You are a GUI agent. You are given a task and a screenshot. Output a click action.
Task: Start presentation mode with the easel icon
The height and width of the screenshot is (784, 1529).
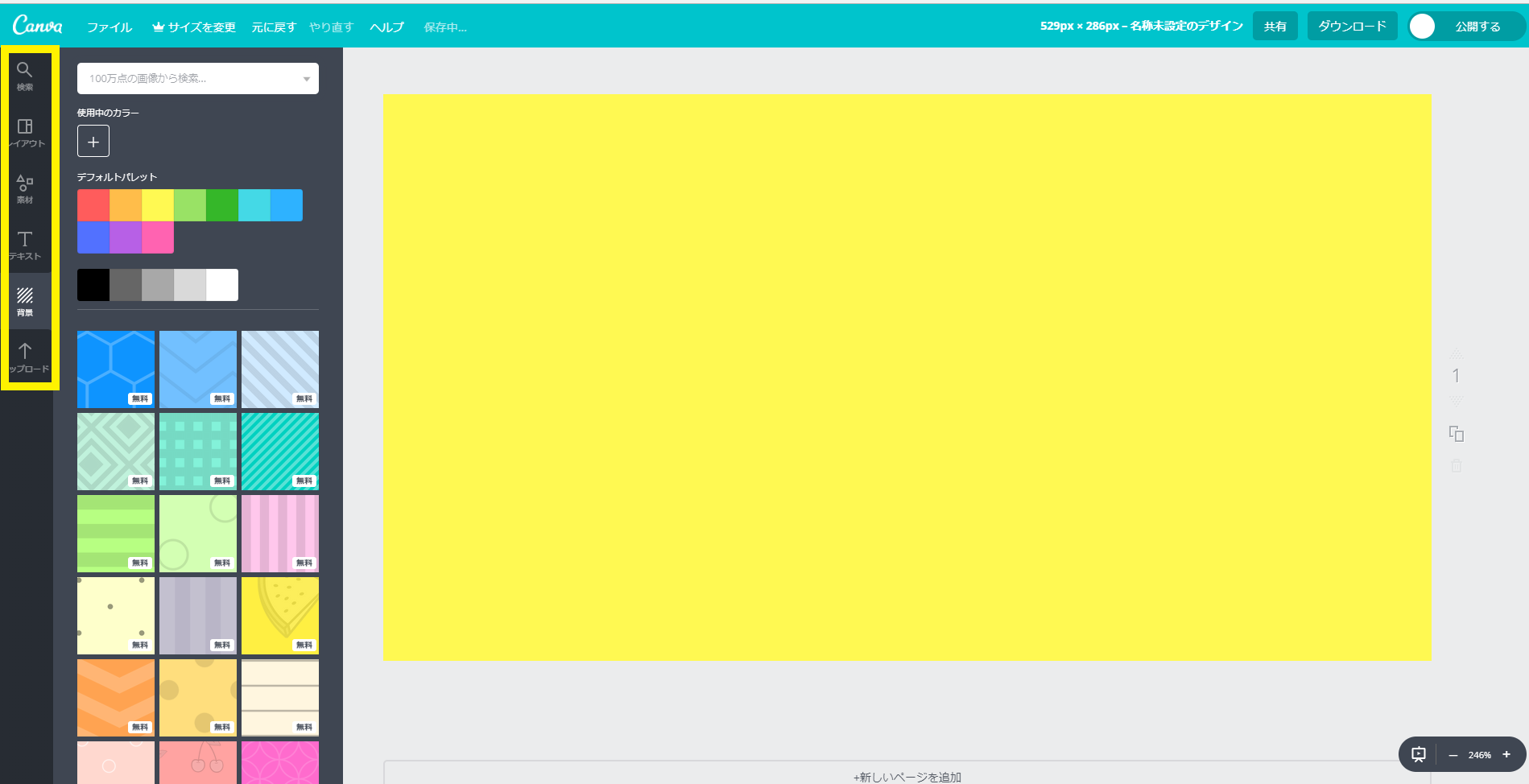coord(1419,754)
